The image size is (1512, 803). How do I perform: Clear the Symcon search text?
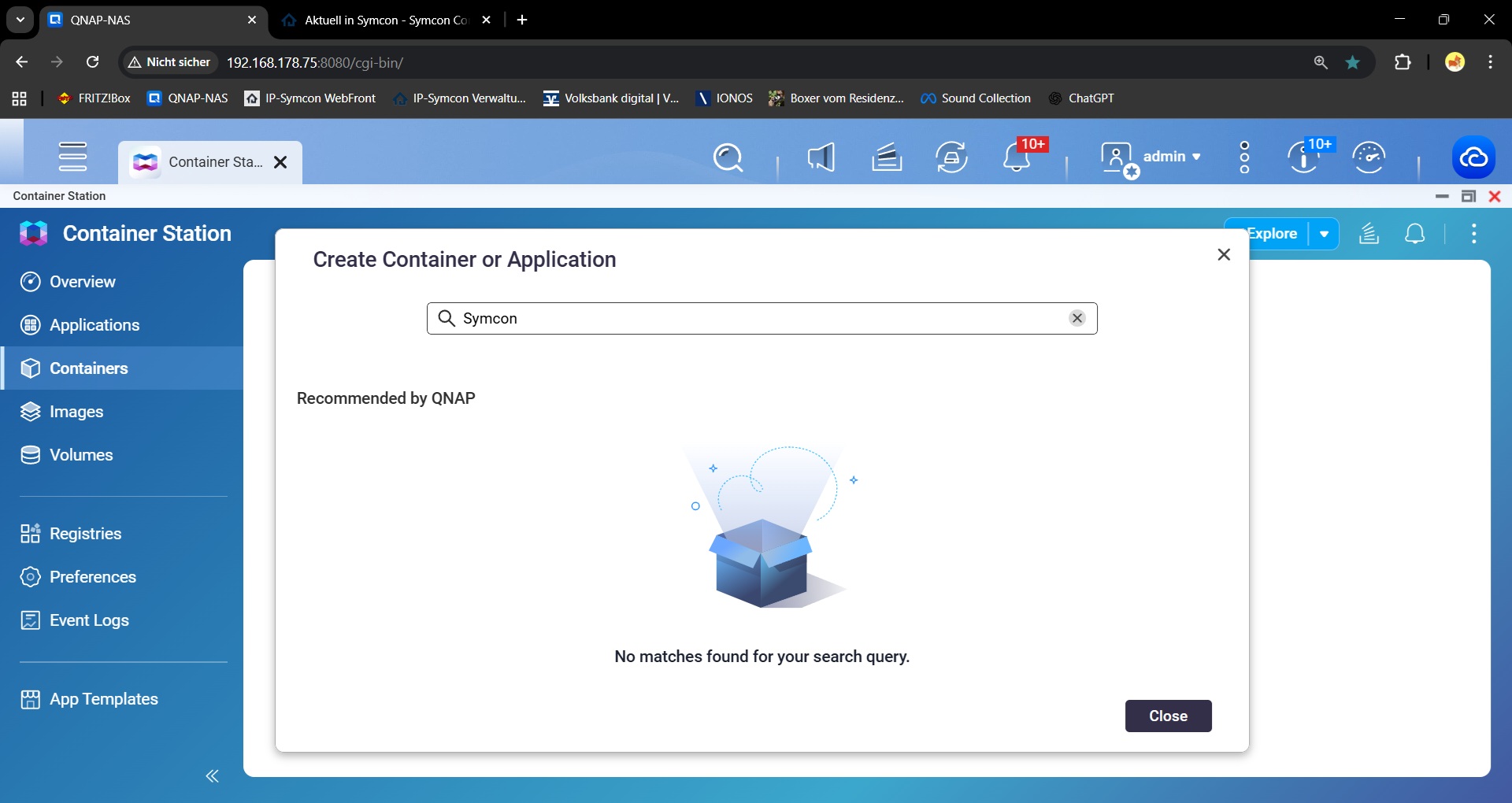pos(1077,318)
